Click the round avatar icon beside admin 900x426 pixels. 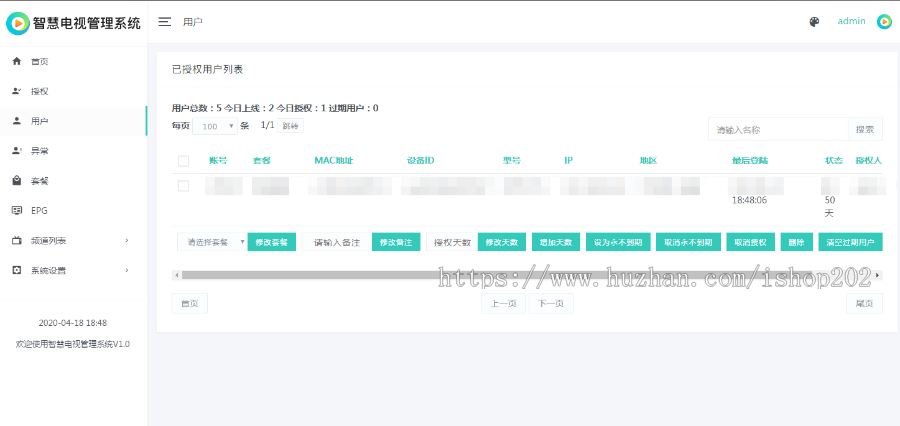click(x=884, y=22)
